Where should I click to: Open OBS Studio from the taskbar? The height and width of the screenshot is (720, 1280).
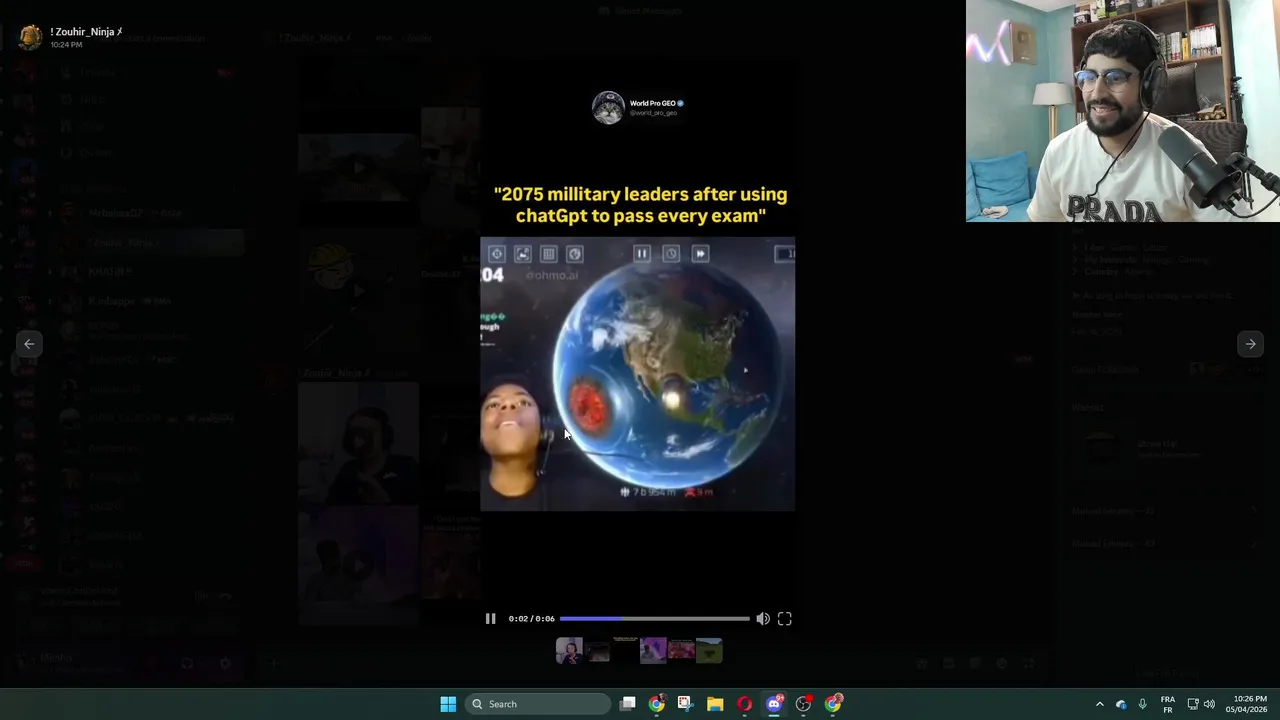pyautogui.click(x=803, y=704)
